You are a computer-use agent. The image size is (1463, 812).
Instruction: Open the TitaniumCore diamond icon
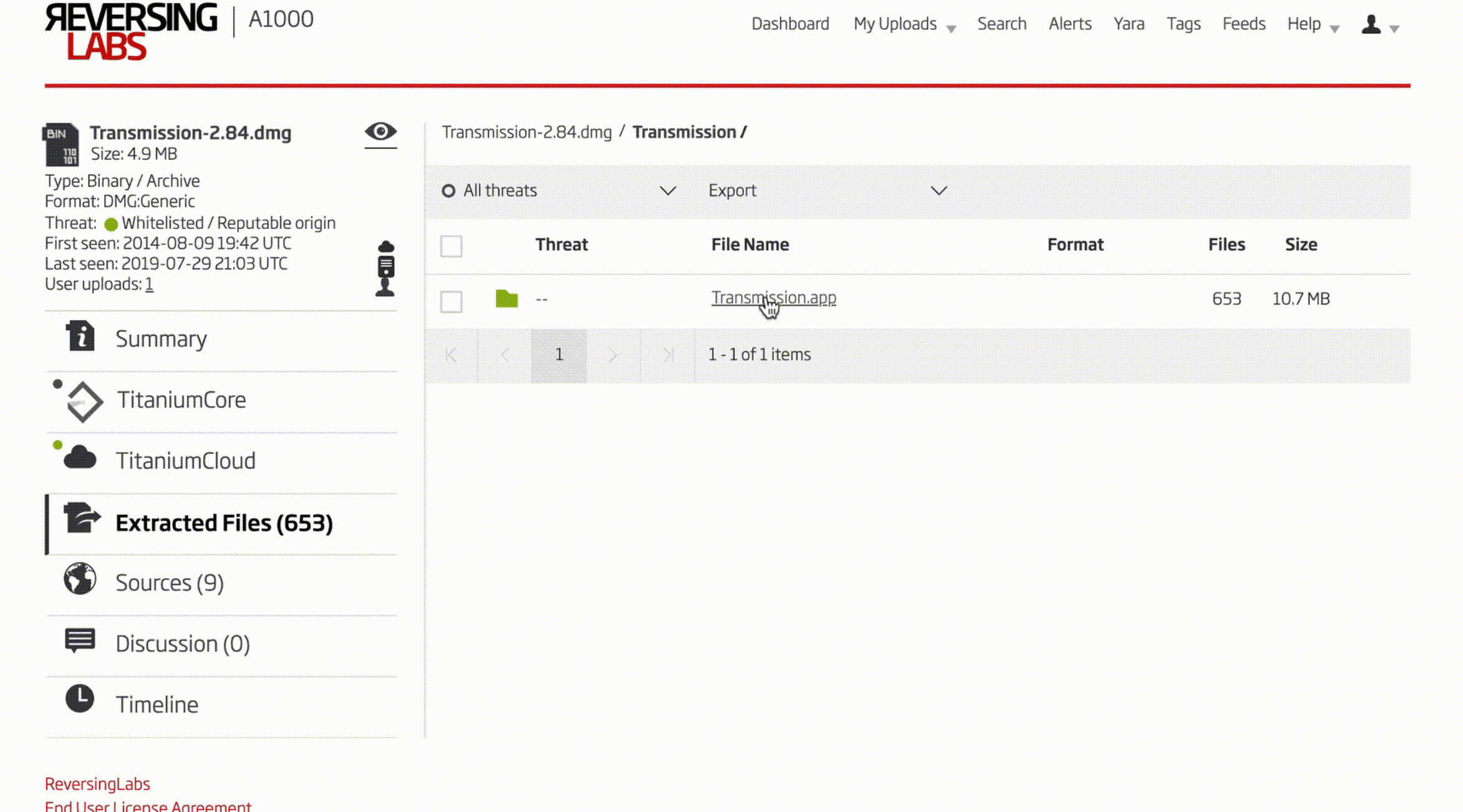[84, 401]
